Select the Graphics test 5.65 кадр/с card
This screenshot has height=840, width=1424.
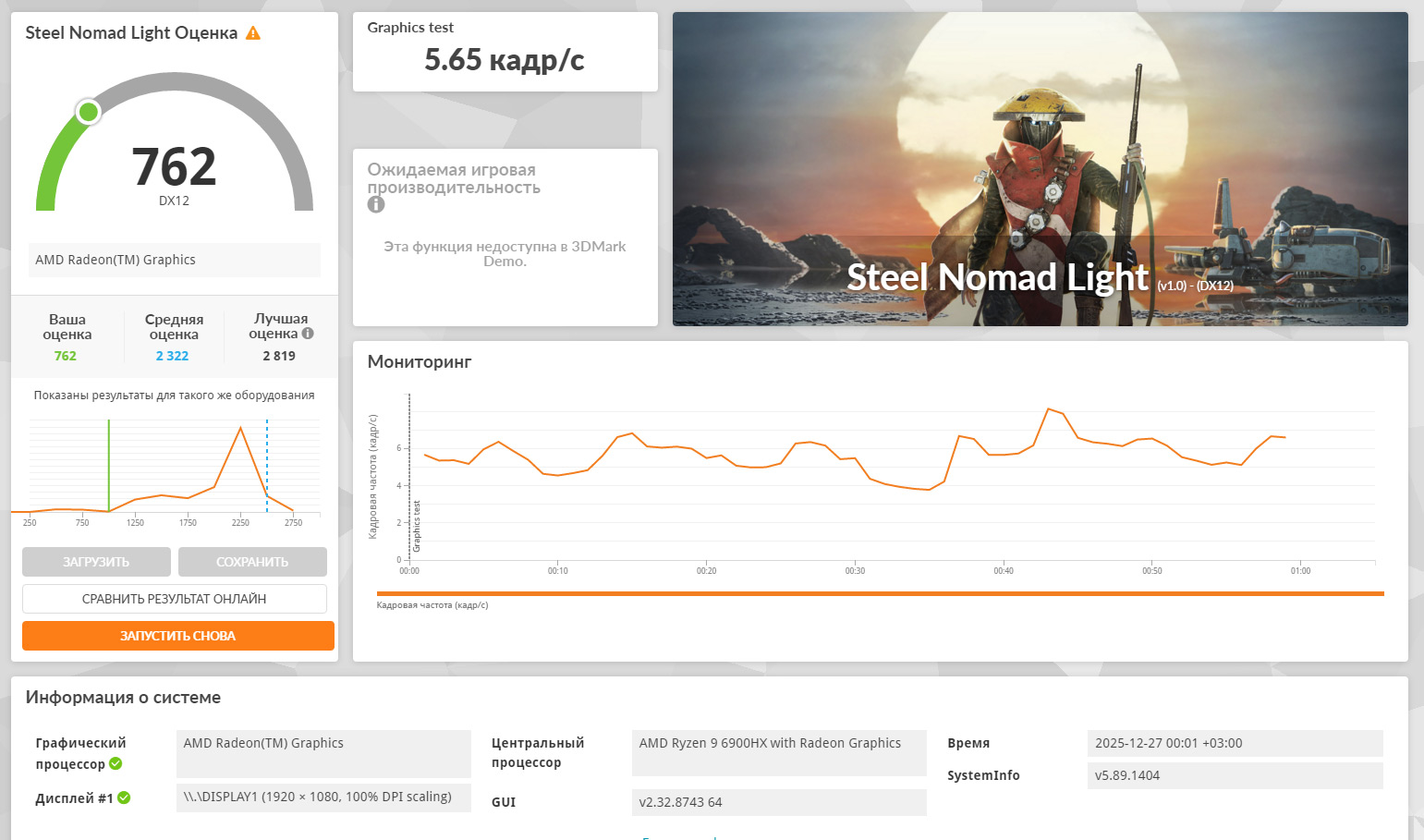505,52
